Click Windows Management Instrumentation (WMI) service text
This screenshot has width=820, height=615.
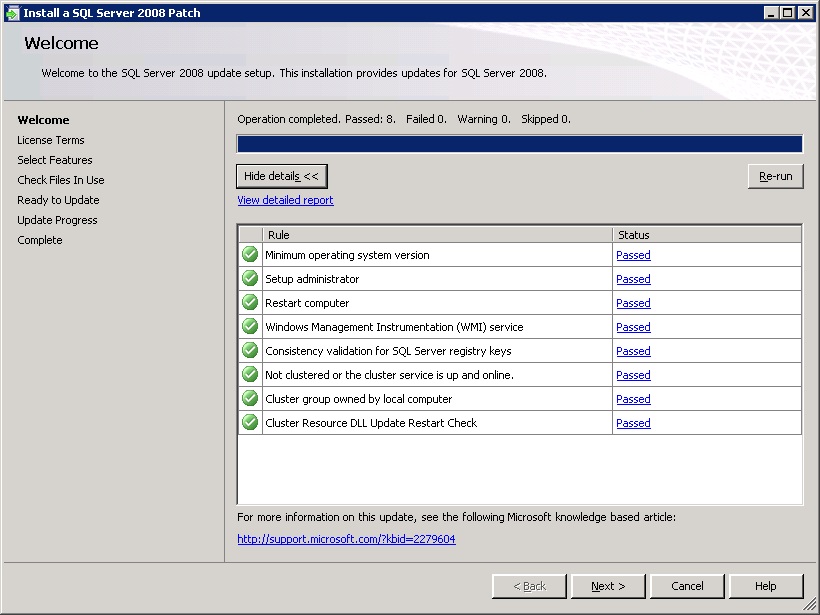click(x=394, y=327)
